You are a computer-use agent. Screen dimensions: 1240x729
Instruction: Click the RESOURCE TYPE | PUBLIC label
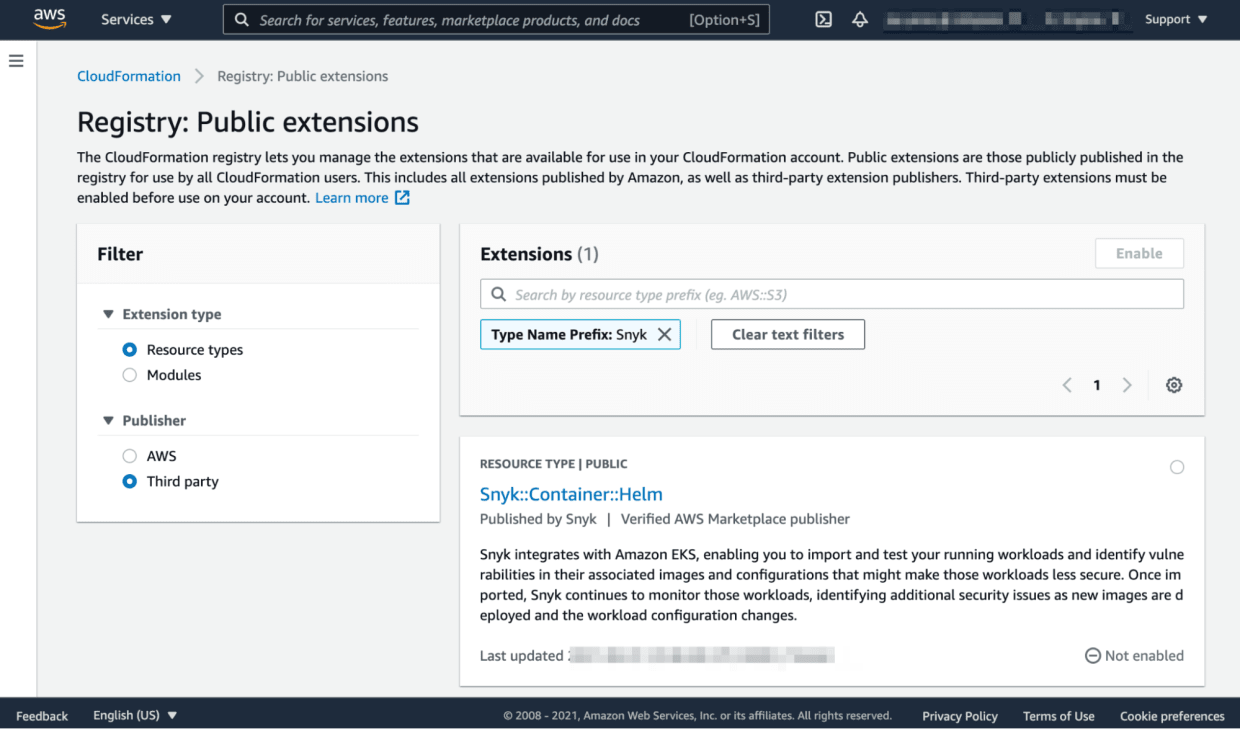[x=554, y=464]
